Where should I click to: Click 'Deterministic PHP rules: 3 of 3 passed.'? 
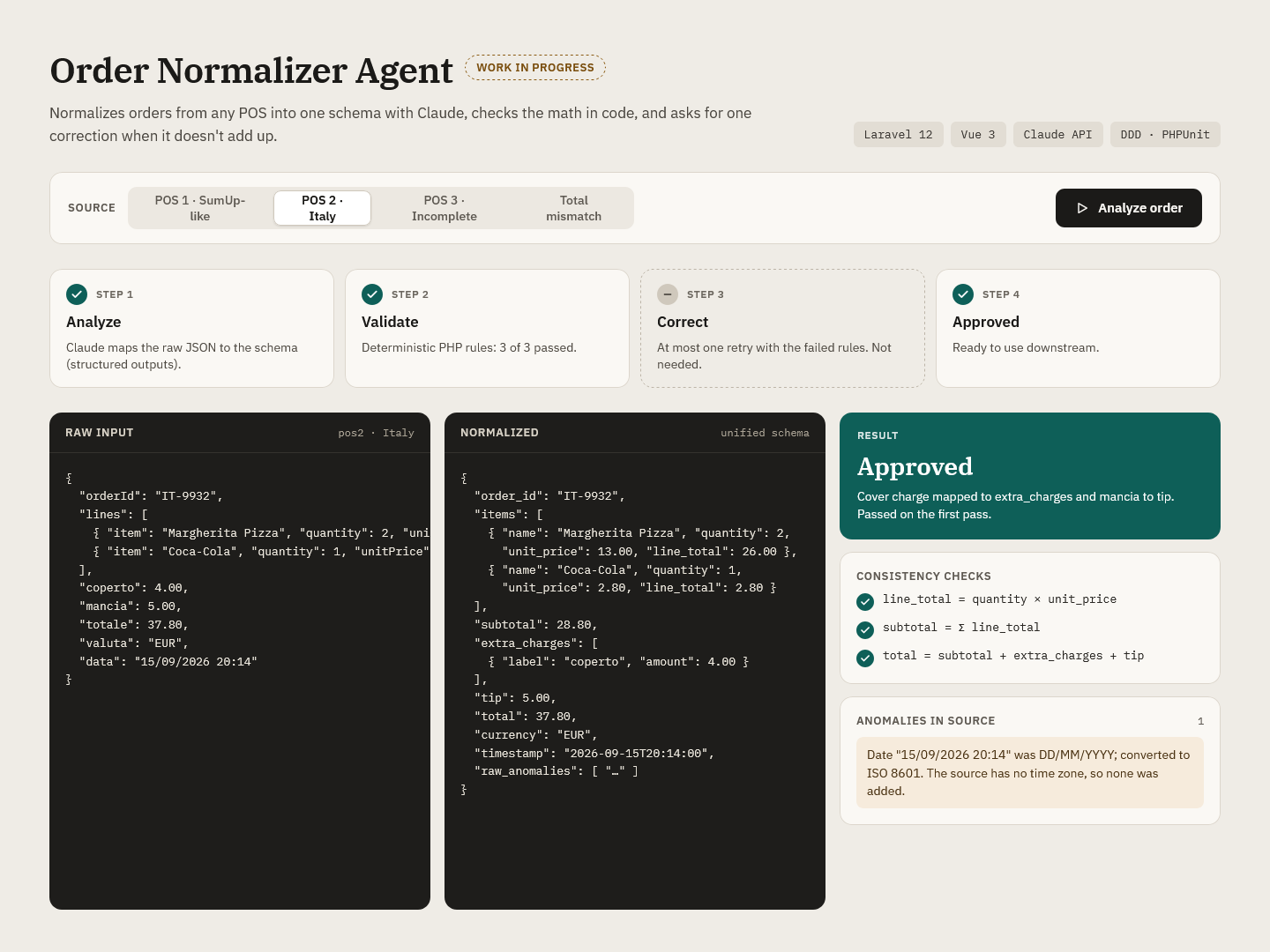point(469,347)
